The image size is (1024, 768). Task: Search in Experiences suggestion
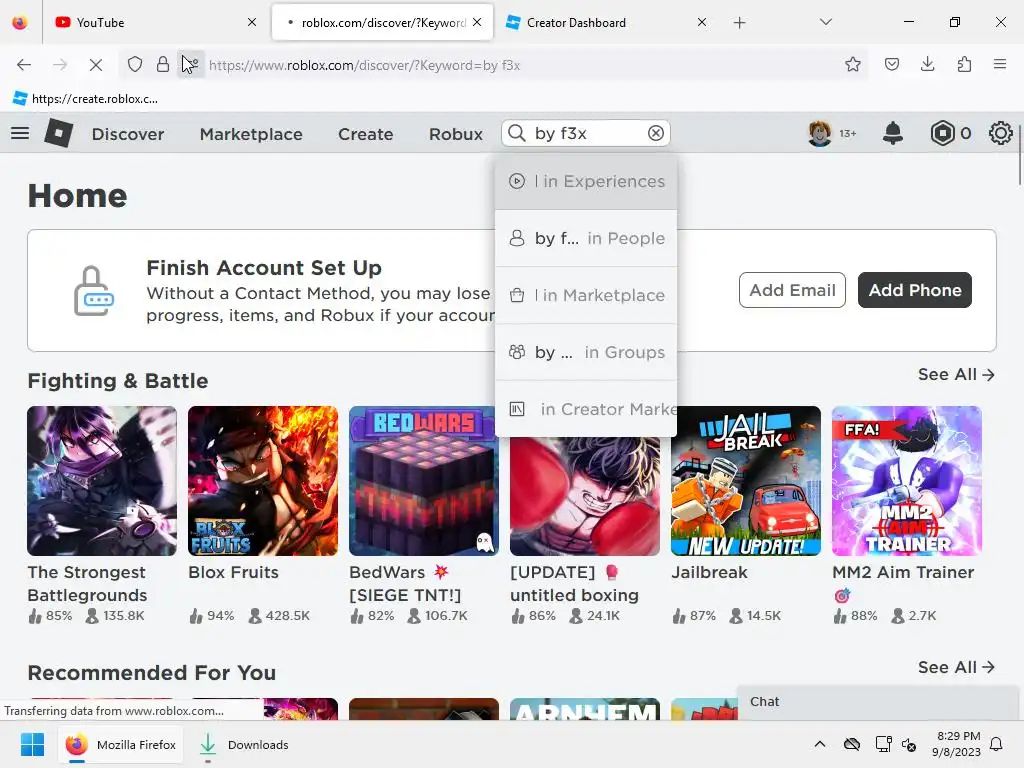pyautogui.click(x=586, y=182)
